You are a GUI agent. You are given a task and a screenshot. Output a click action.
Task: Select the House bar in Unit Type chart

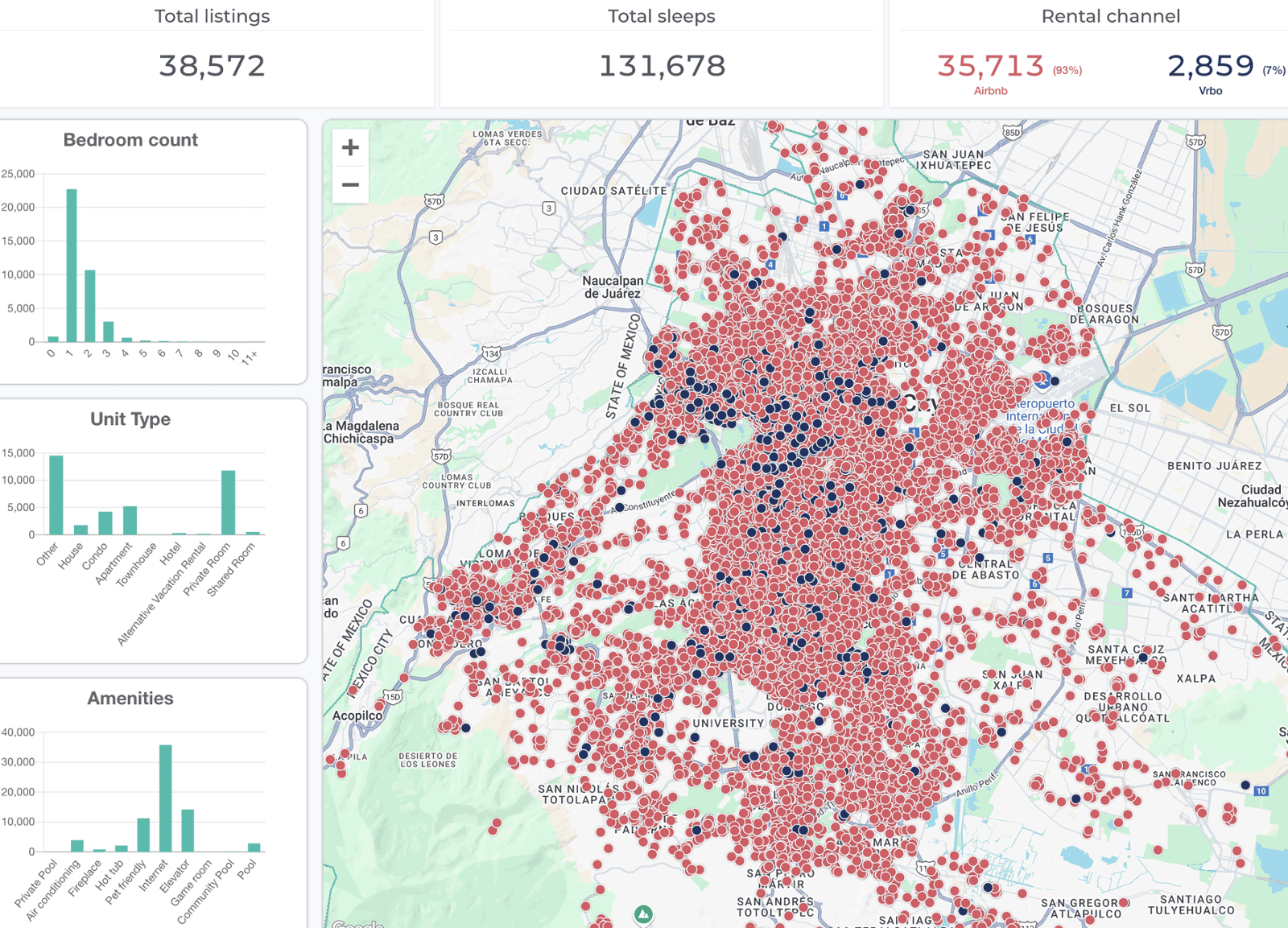pyautogui.click(x=80, y=530)
